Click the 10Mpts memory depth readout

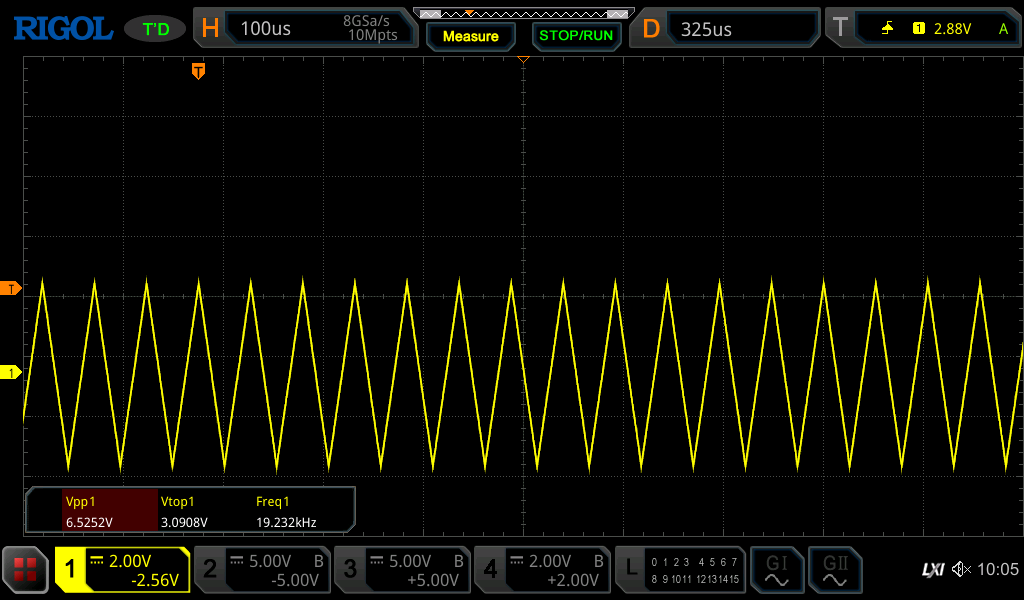point(372,35)
